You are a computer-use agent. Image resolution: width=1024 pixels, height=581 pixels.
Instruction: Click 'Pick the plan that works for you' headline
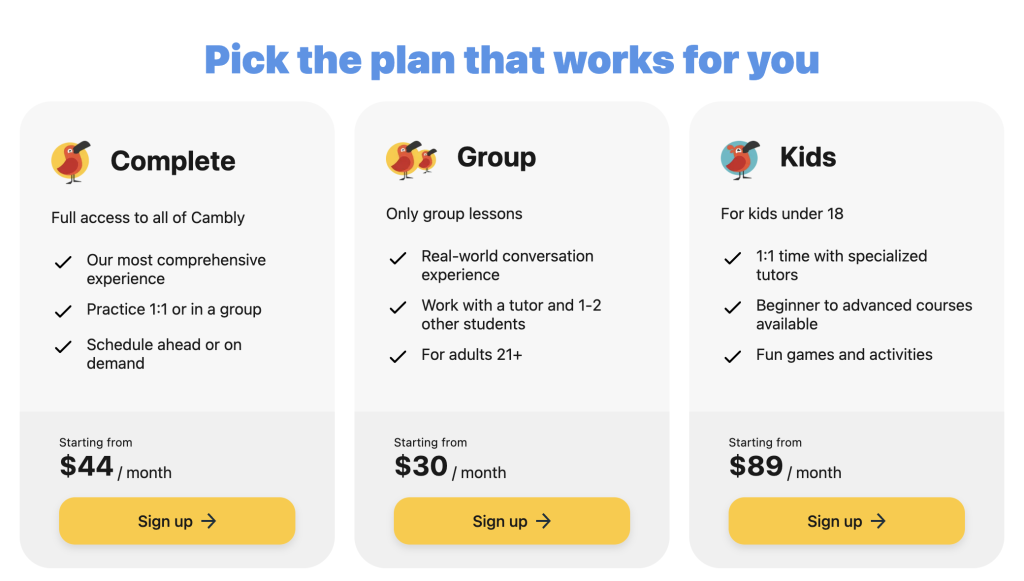(x=512, y=60)
